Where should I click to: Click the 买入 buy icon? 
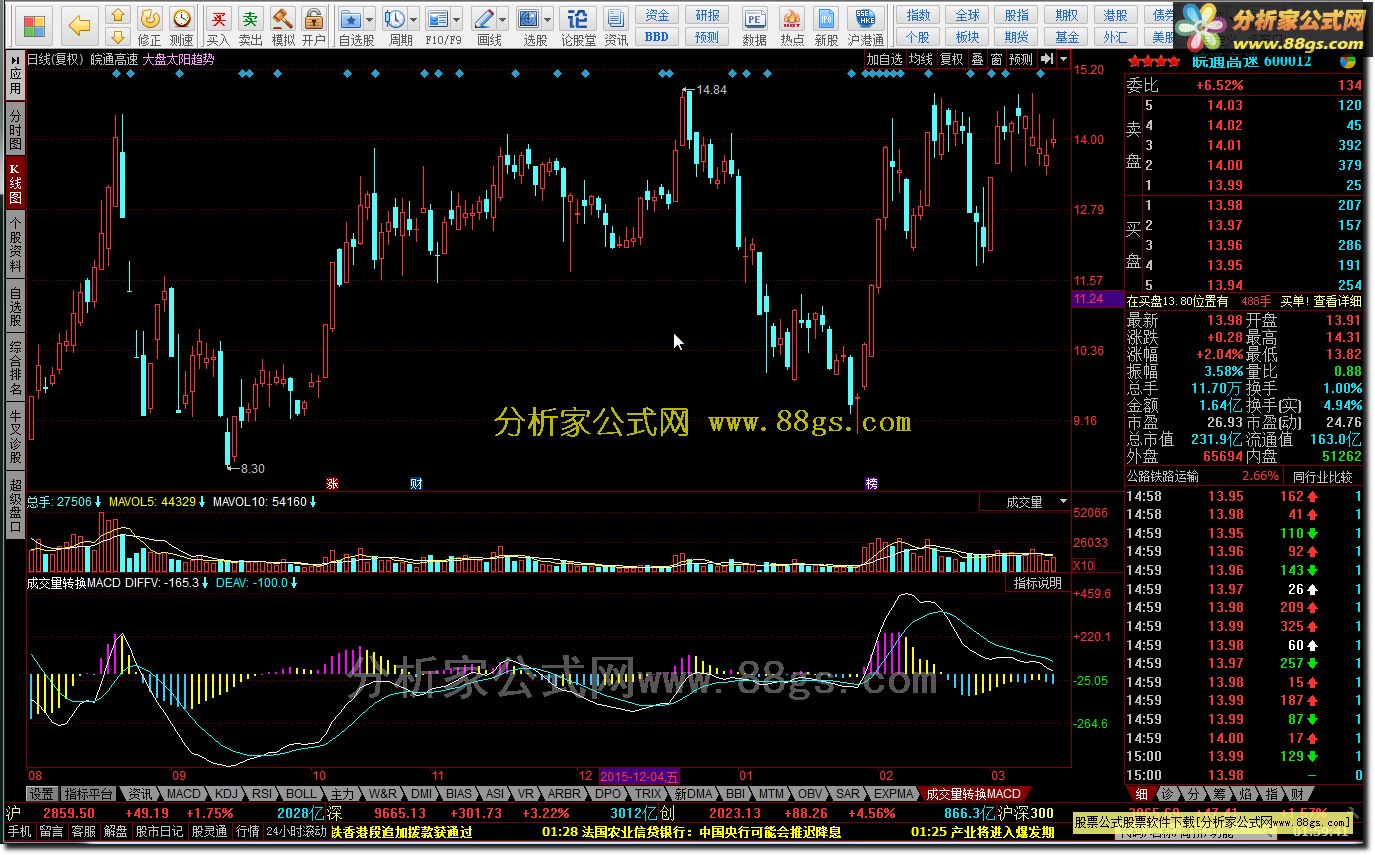tap(218, 25)
